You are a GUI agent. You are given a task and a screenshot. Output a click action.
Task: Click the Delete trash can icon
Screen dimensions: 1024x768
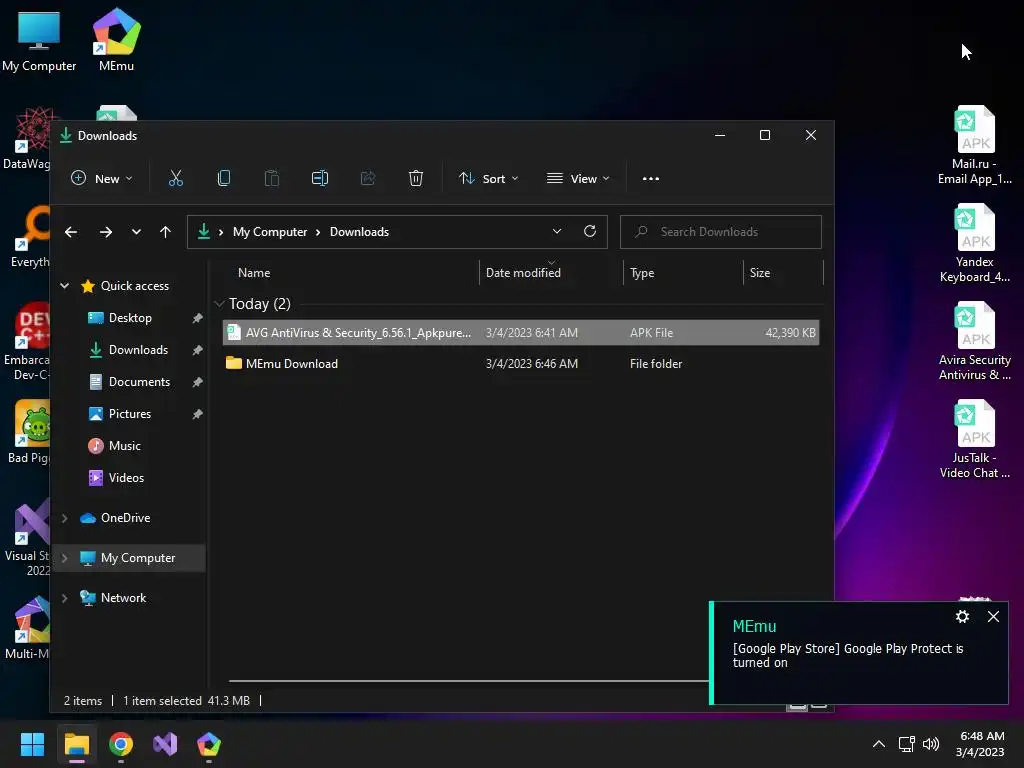[x=416, y=178]
